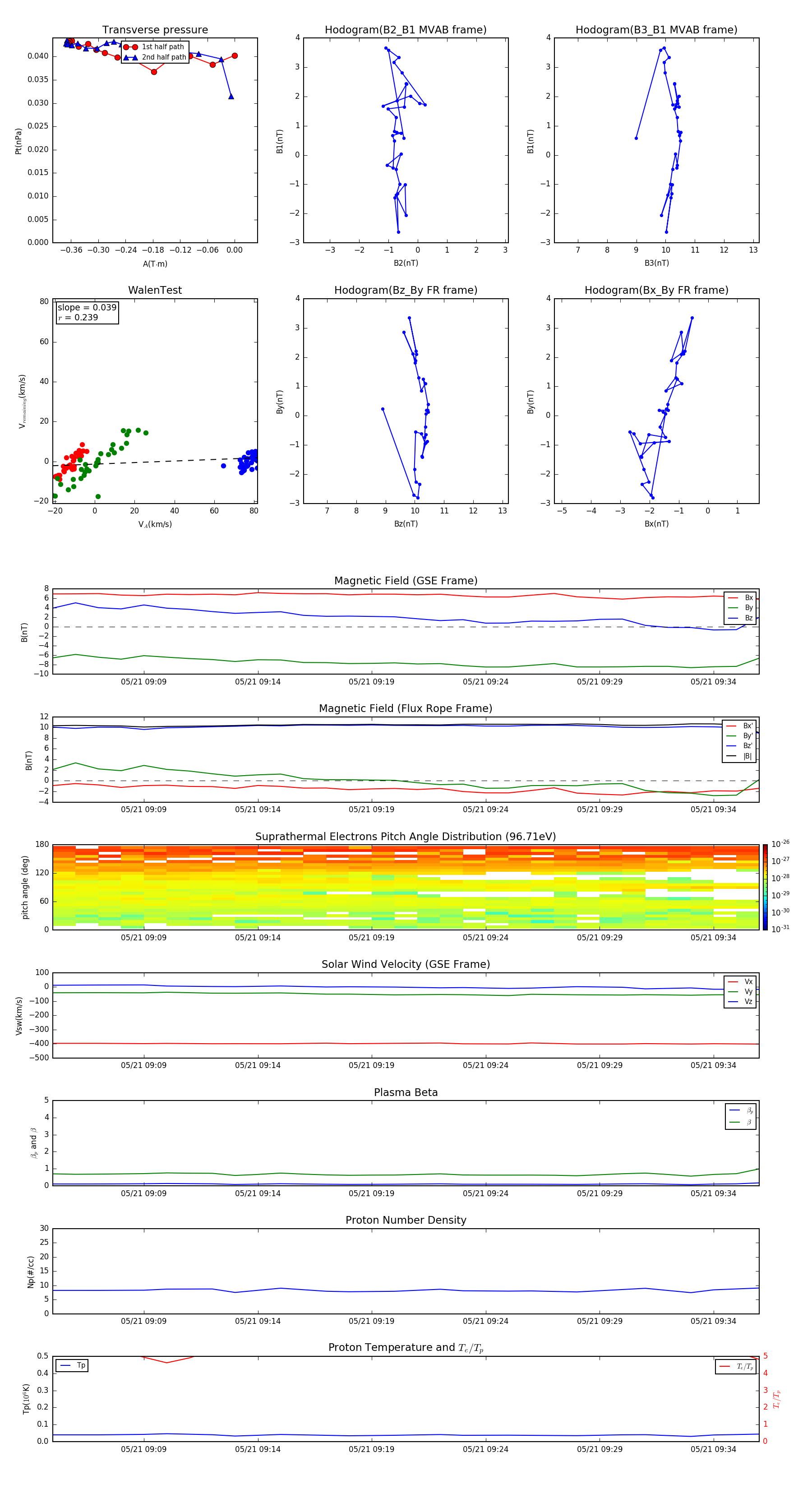This screenshot has width=812, height=1489.
Task: Click the 'Magnetic Field (GSE Frame)' title
Action: click(406, 581)
